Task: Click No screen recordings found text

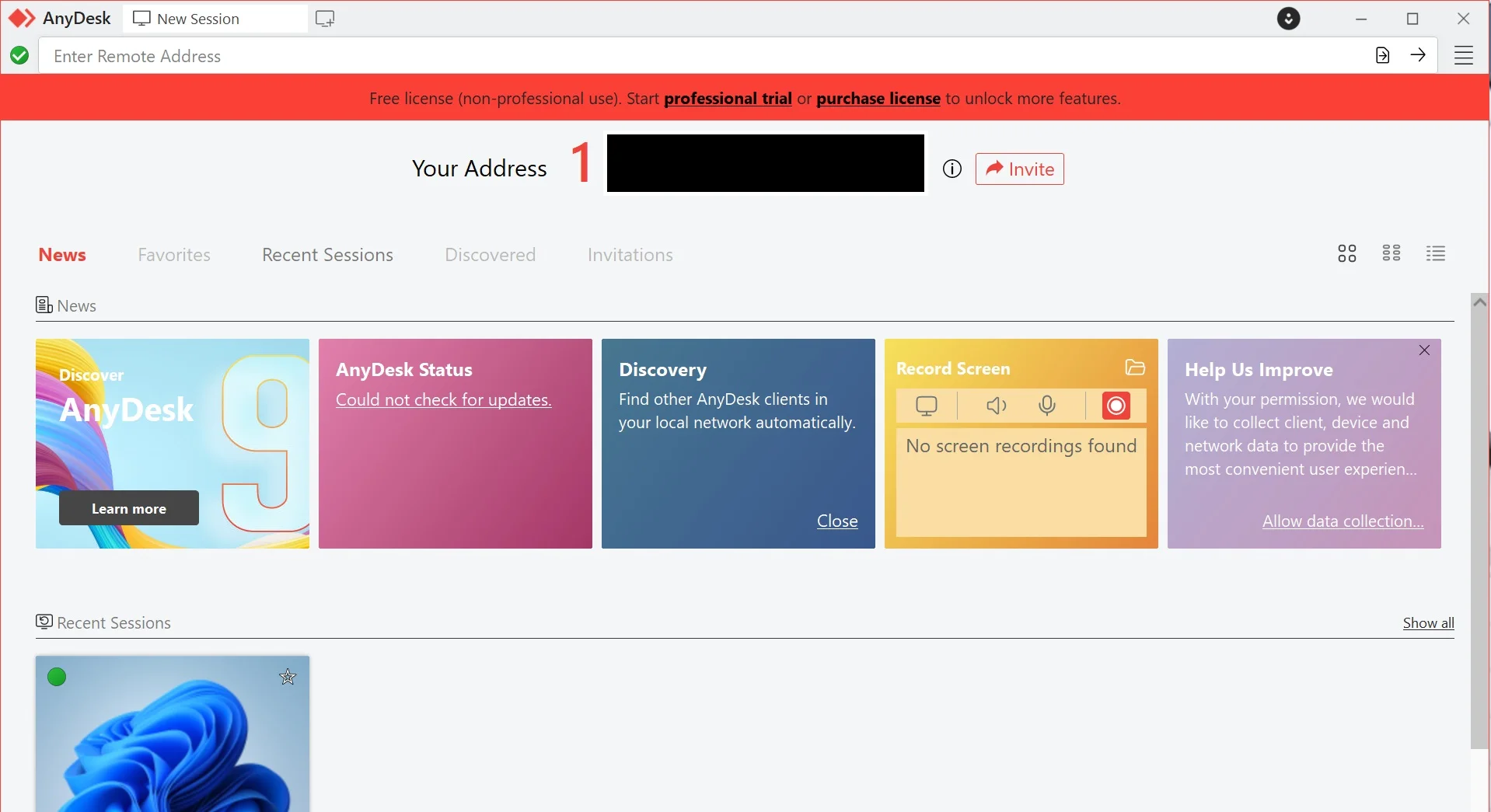Action: [1021, 446]
